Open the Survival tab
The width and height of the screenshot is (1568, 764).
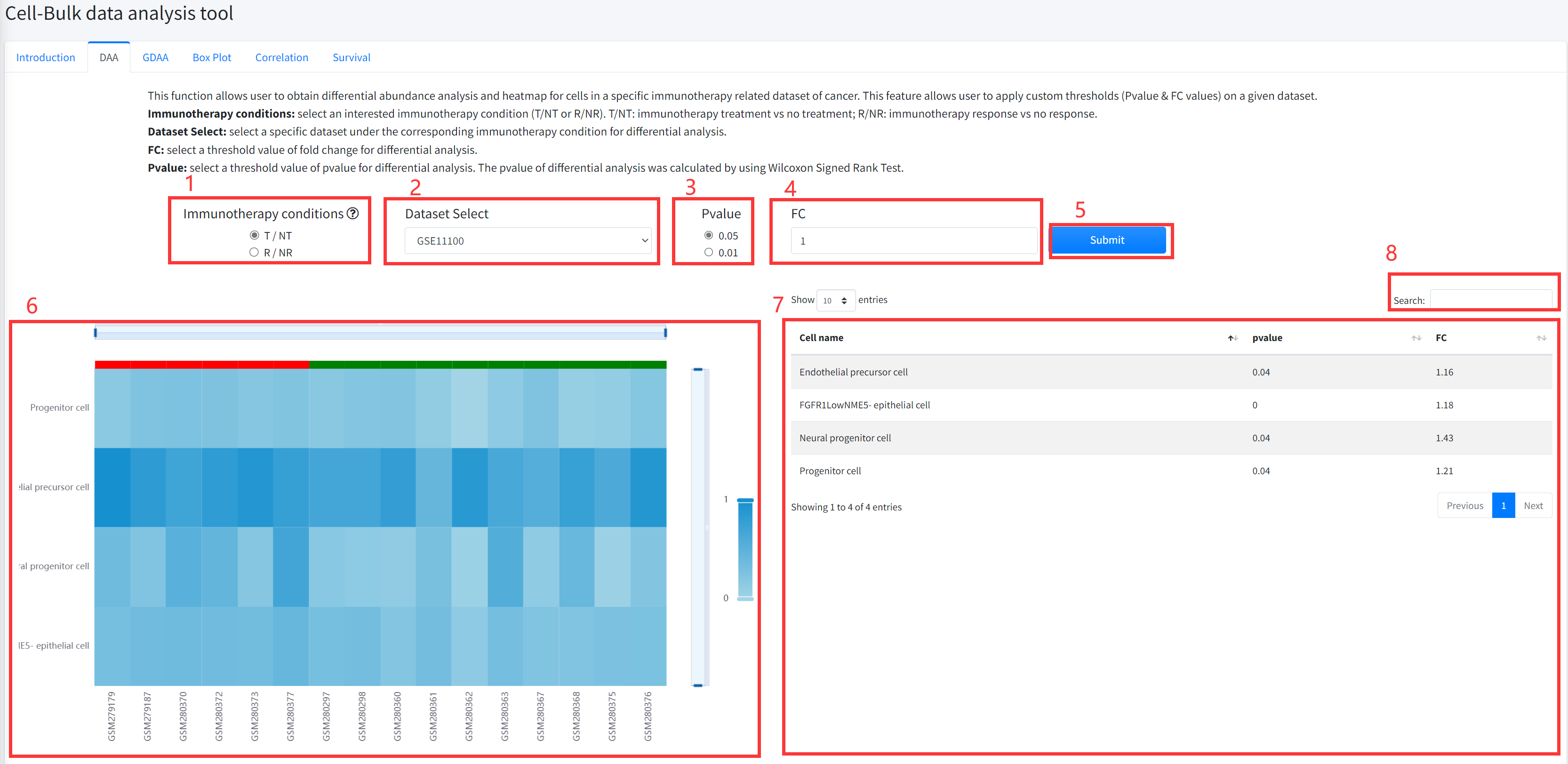pos(351,57)
